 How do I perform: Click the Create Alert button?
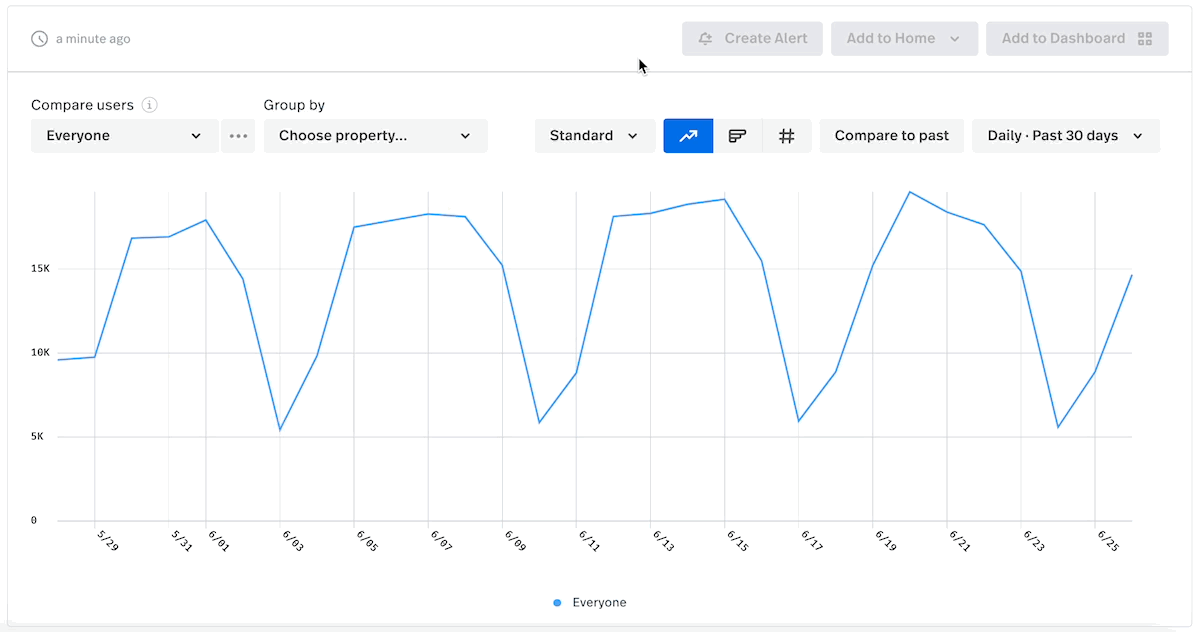click(752, 39)
